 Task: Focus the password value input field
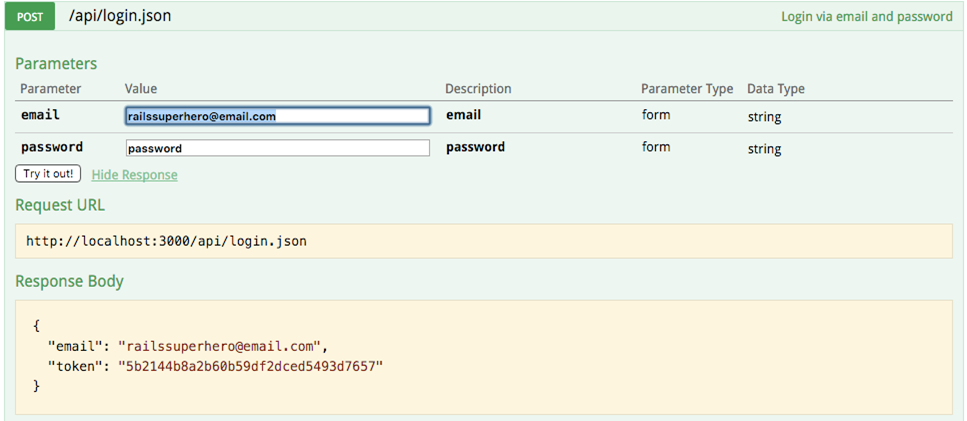tap(277, 148)
